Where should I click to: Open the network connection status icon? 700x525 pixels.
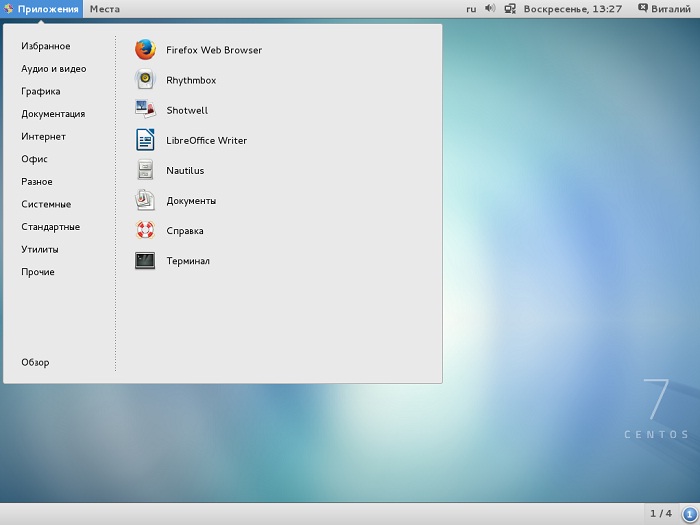tap(510, 8)
